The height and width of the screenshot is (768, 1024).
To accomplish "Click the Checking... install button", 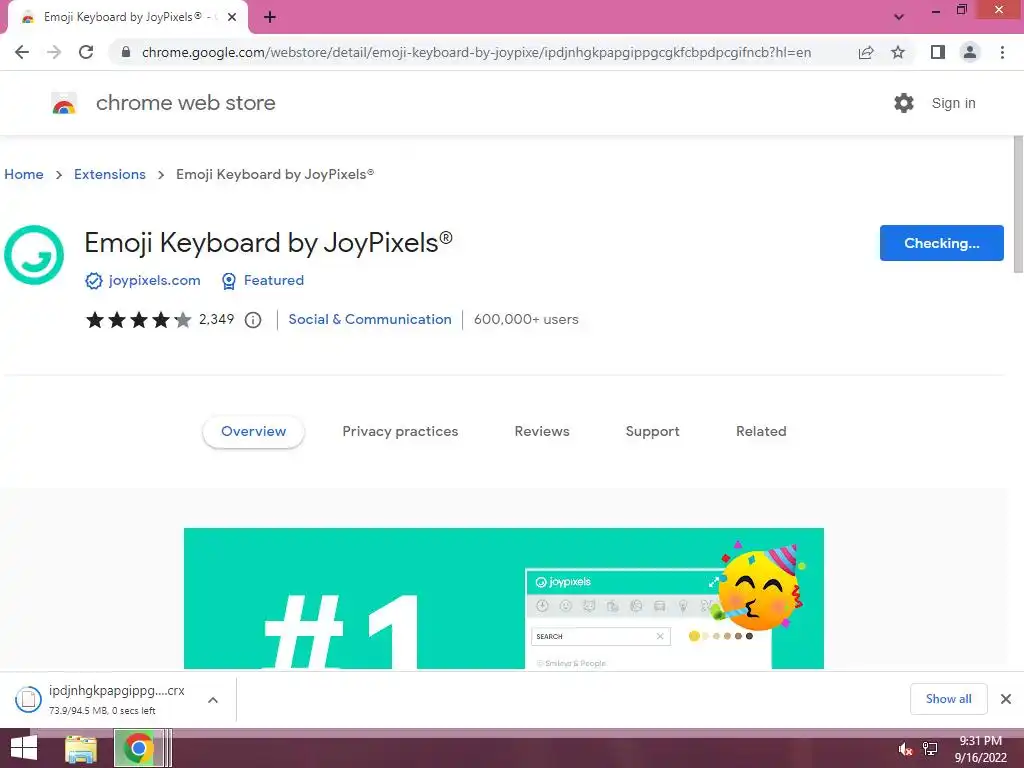I will (x=941, y=243).
